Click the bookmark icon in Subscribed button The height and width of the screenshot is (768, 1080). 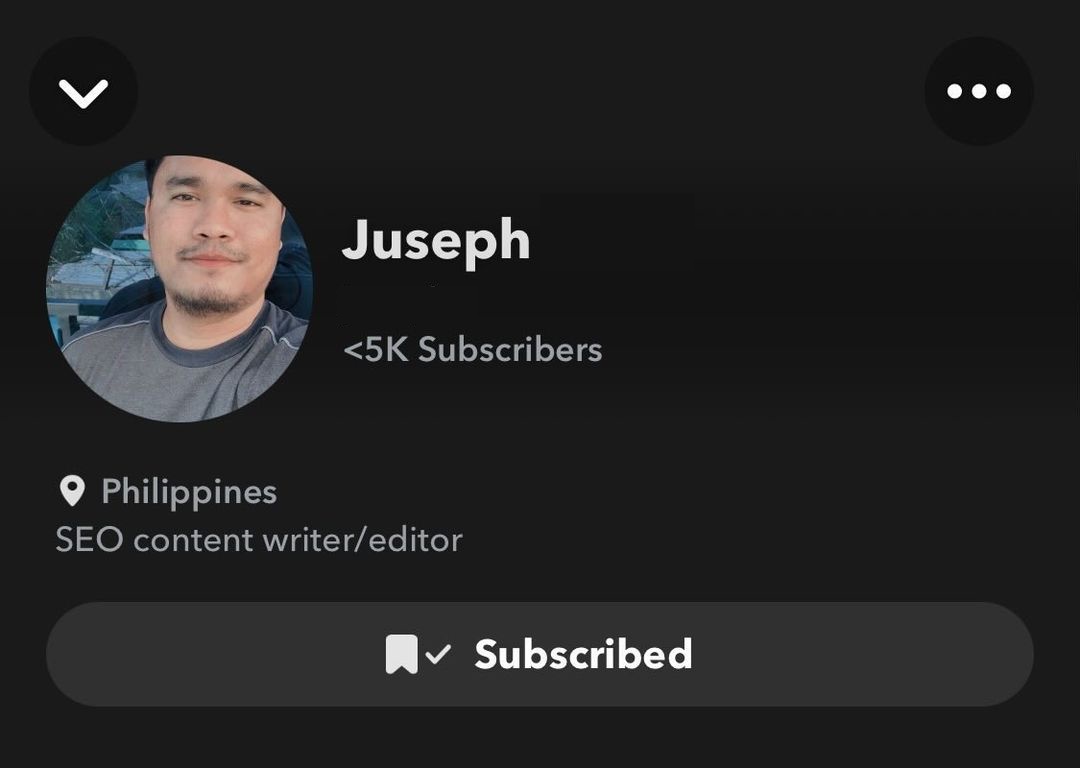402,654
